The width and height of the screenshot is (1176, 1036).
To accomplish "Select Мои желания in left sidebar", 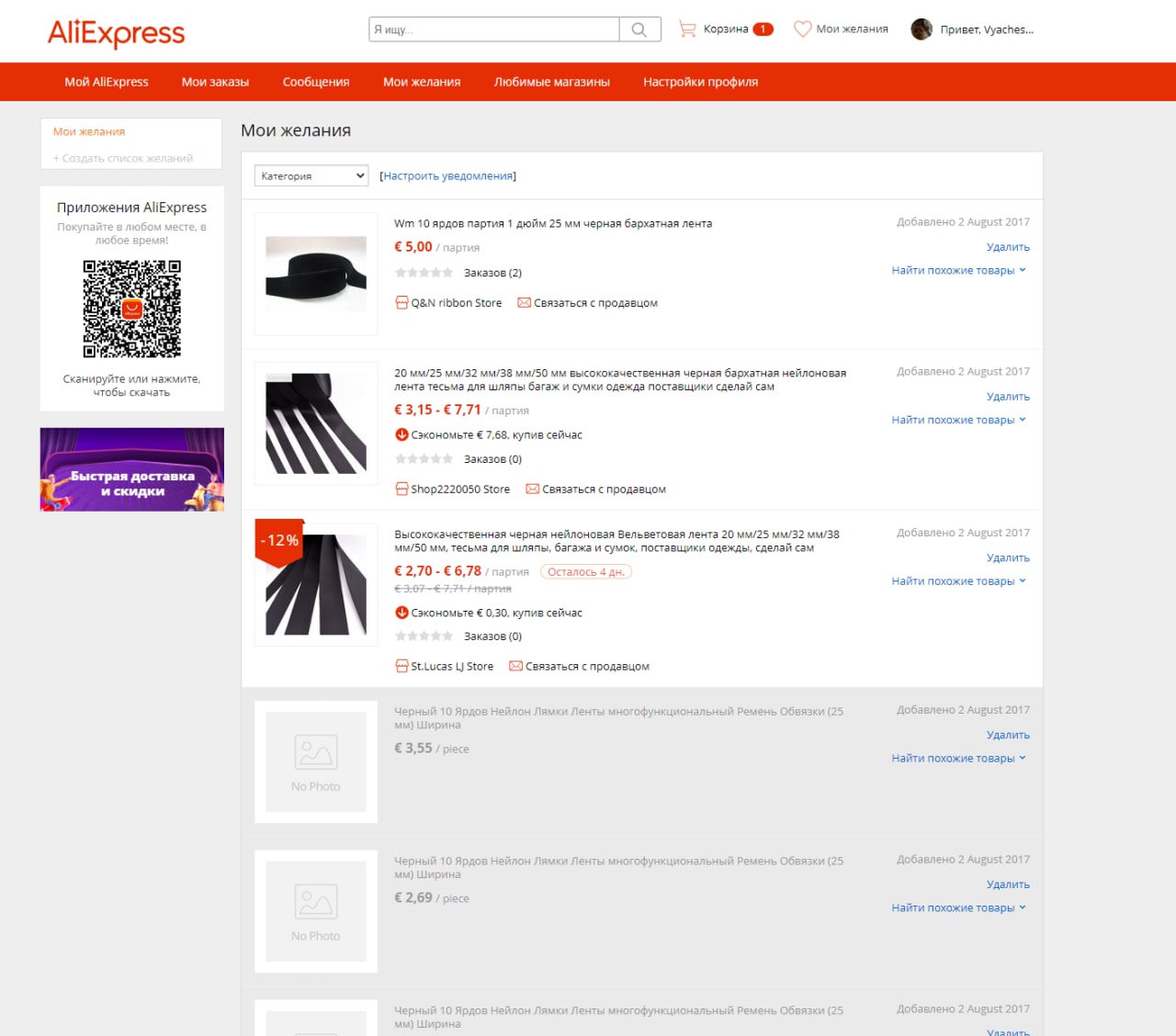I will tap(89, 131).
